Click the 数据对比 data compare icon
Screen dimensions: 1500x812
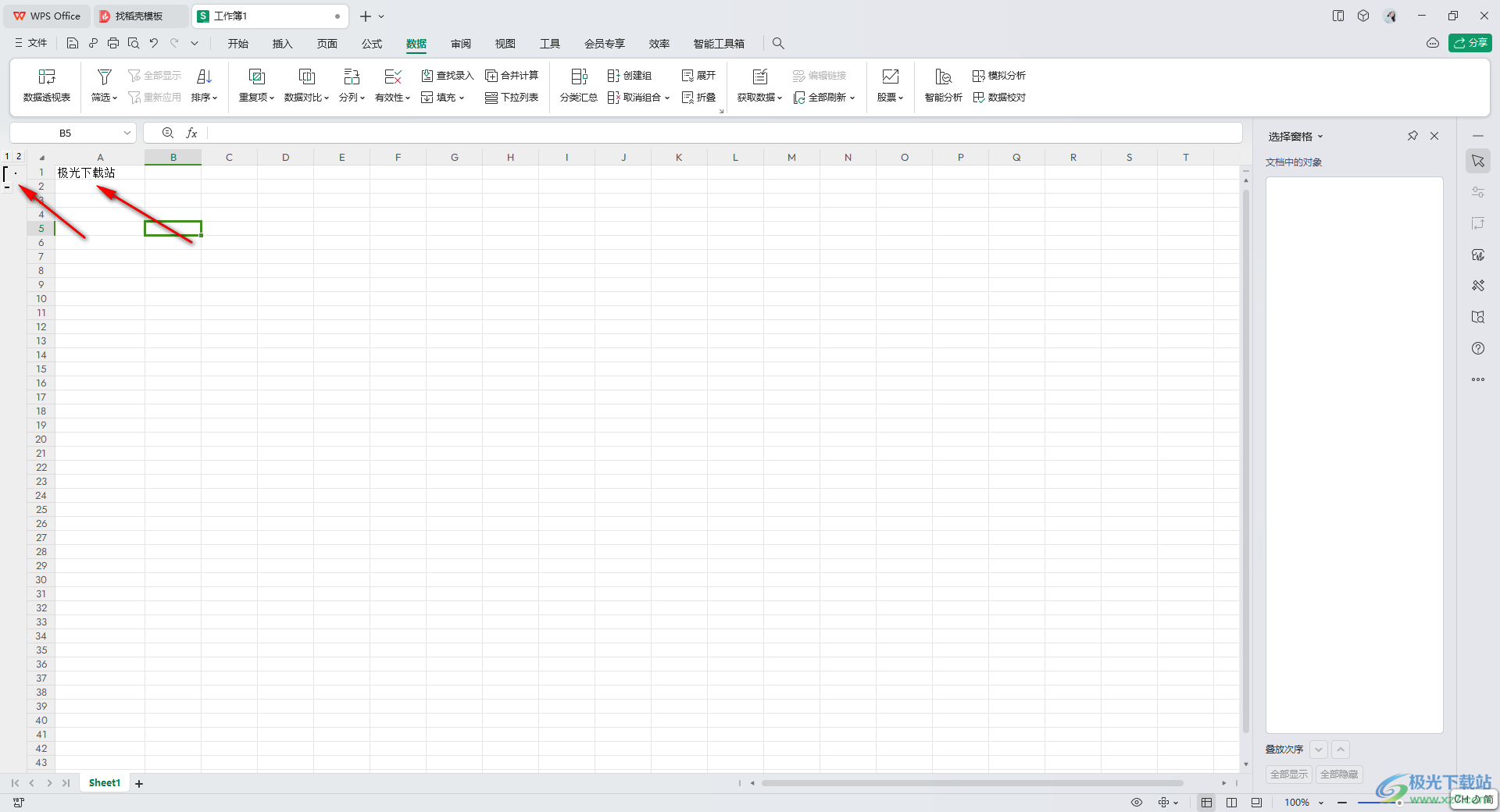pyautogui.click(x=306, y=77)
